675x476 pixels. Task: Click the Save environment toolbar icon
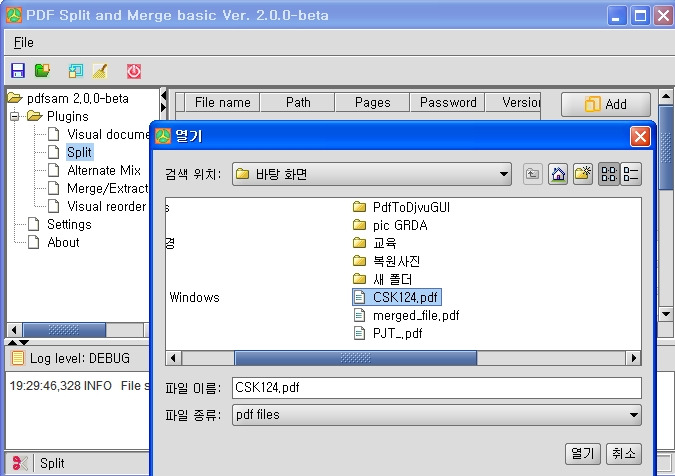tap(18, 71)
